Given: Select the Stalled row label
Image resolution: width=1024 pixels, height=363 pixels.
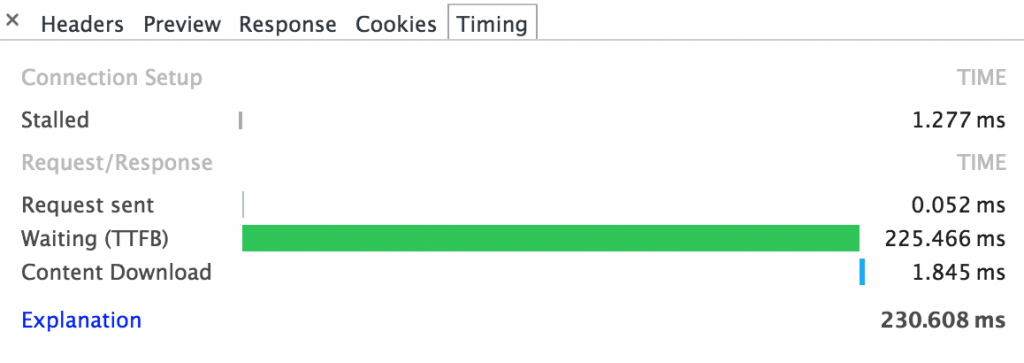Looking at the screenshot, I should click(x=56, y=120).
